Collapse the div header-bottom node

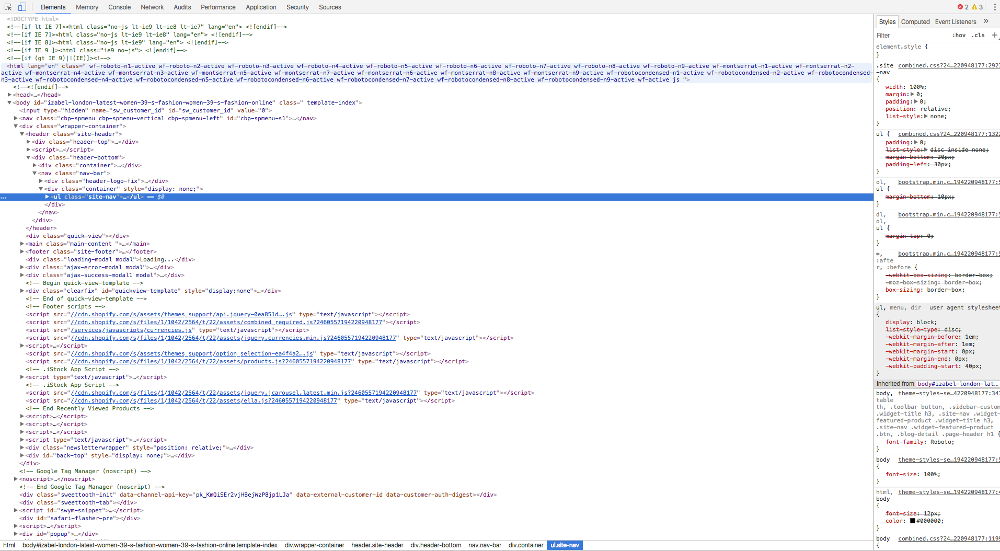(x=29, y=157)
